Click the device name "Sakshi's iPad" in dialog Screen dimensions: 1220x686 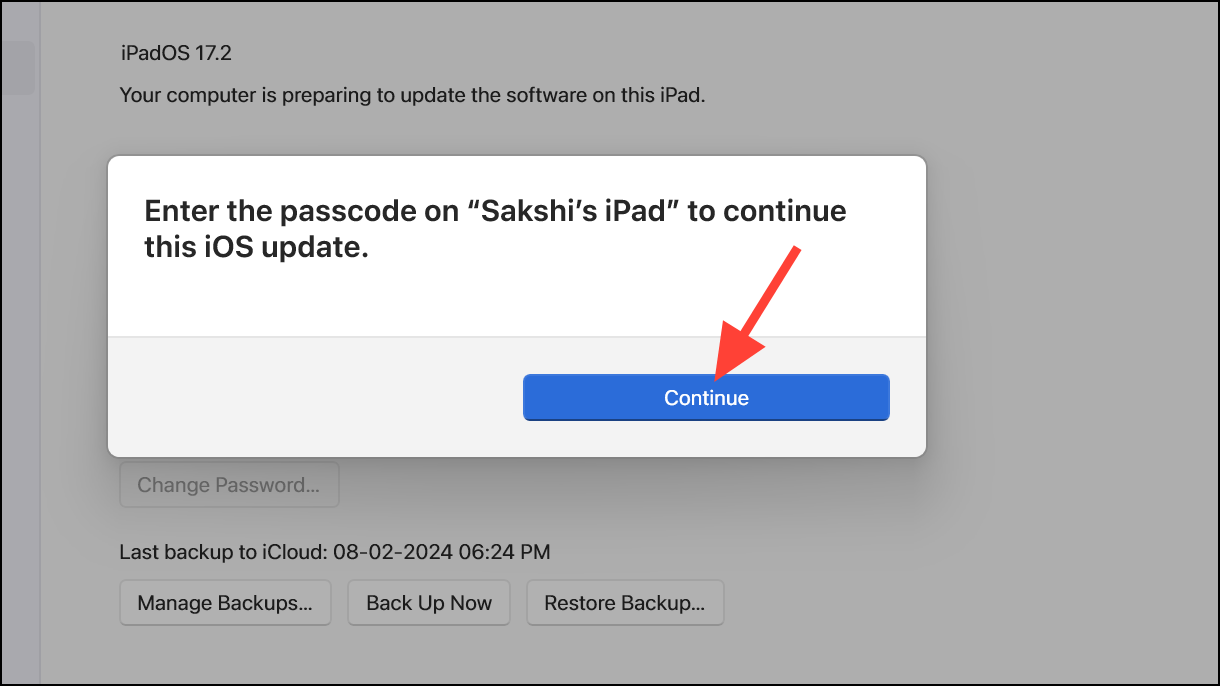pyautogui.click(x=581, y=212)
